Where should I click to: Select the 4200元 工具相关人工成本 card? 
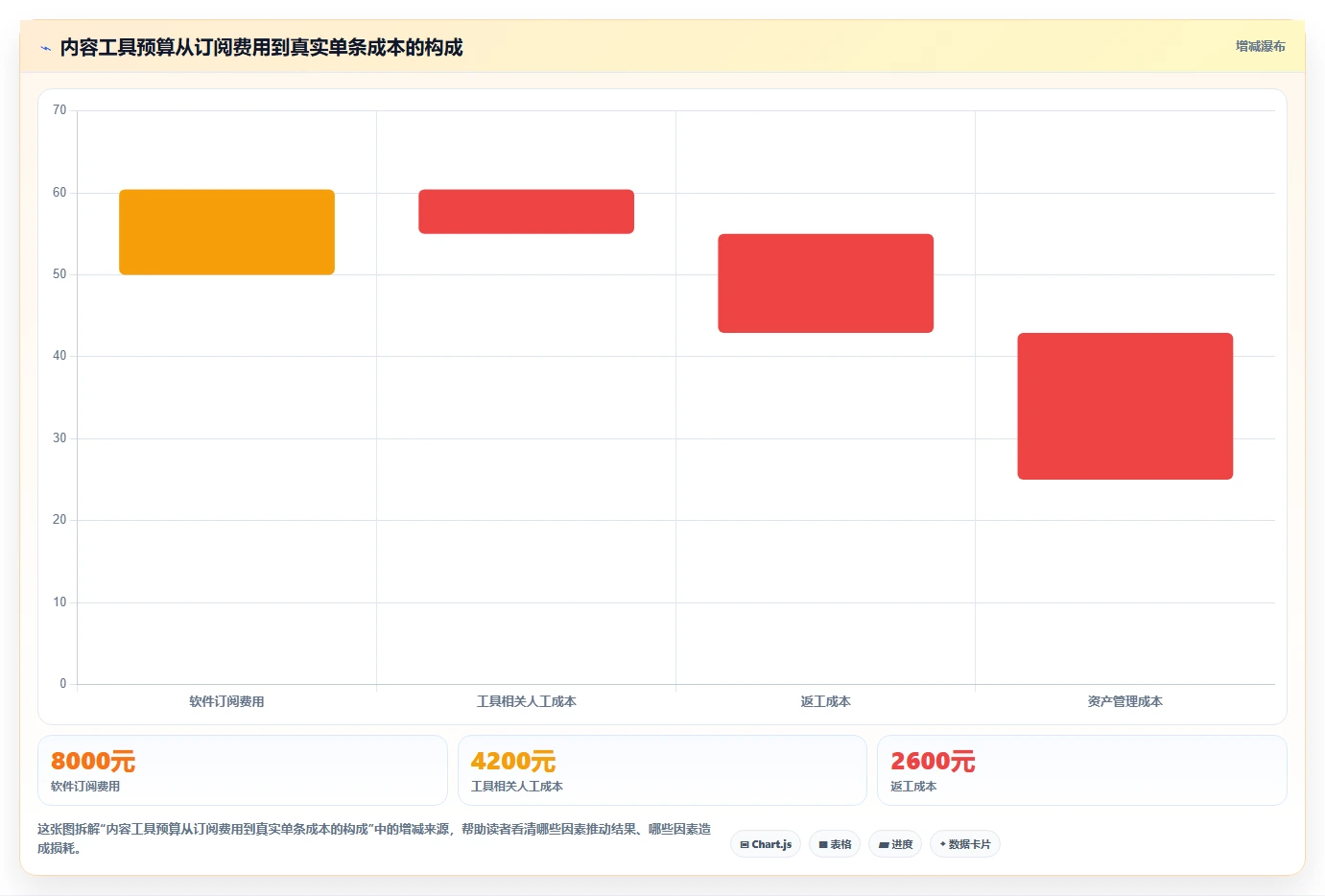[662, 770]
